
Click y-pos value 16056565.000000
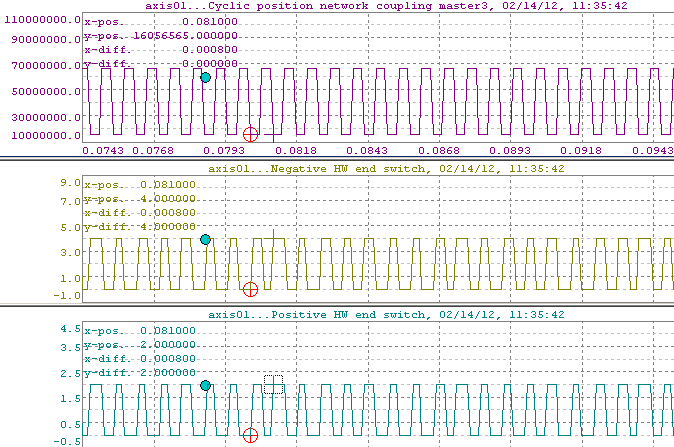185,36
